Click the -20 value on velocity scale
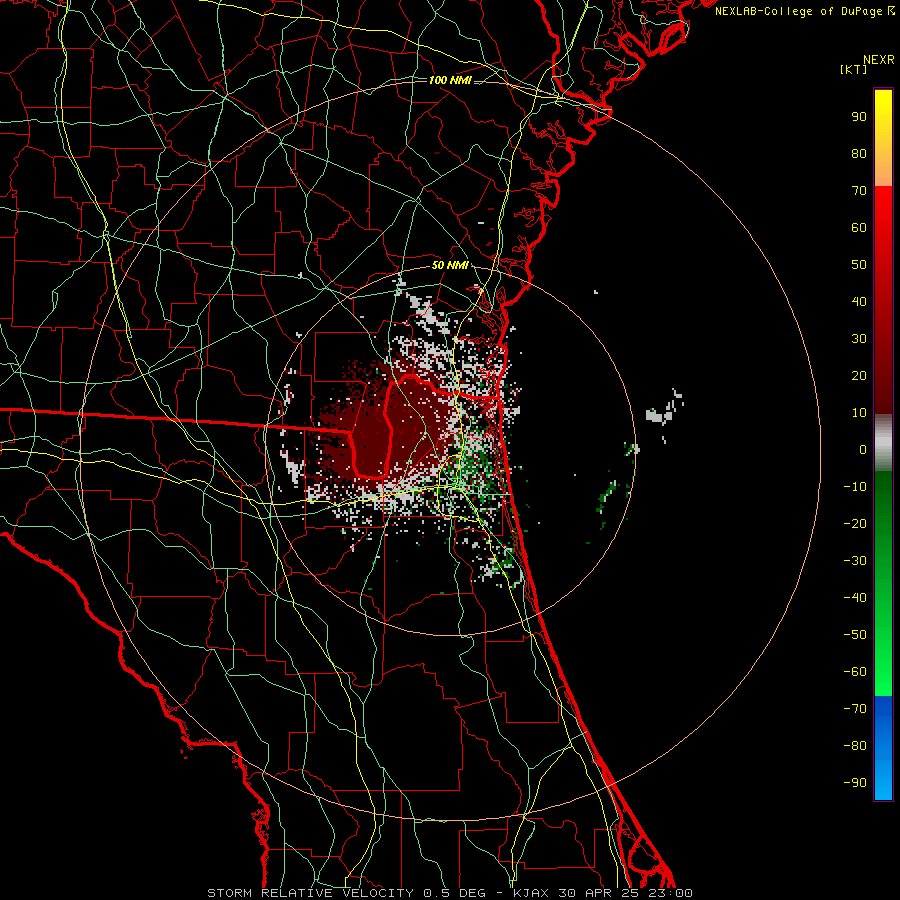Screen dimensions: 900x900 (855, 524)
